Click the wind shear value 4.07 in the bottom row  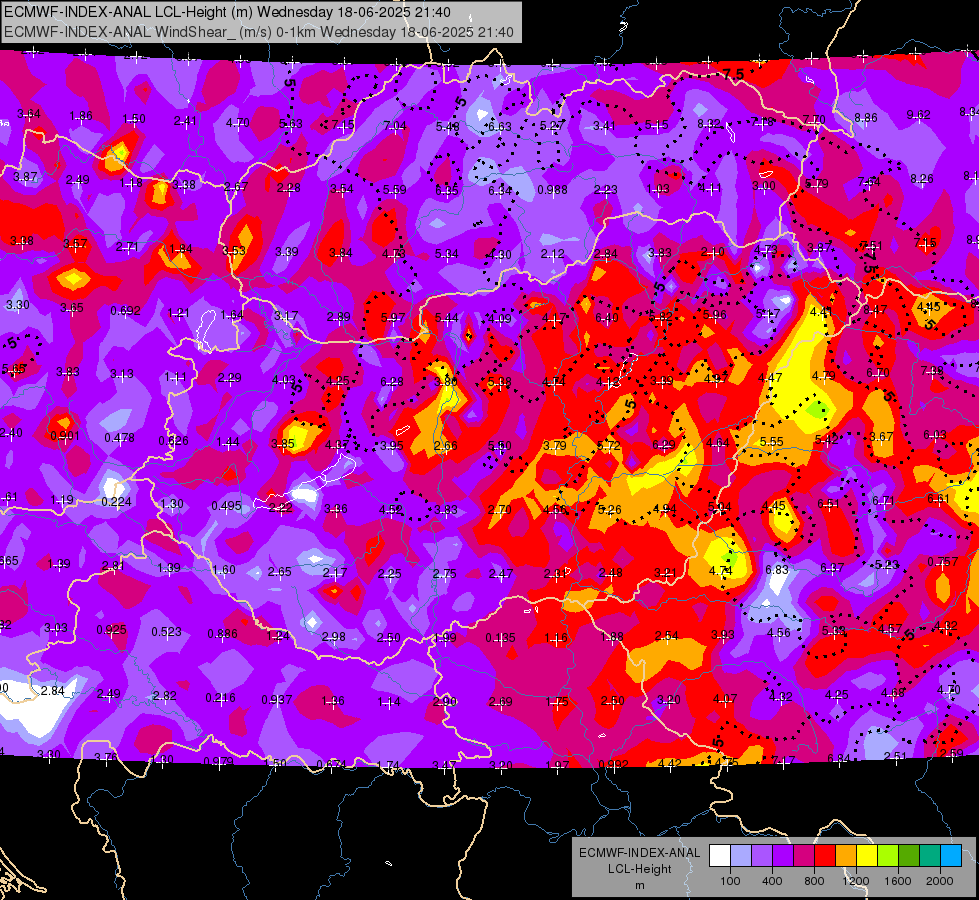tap(724, 699)
